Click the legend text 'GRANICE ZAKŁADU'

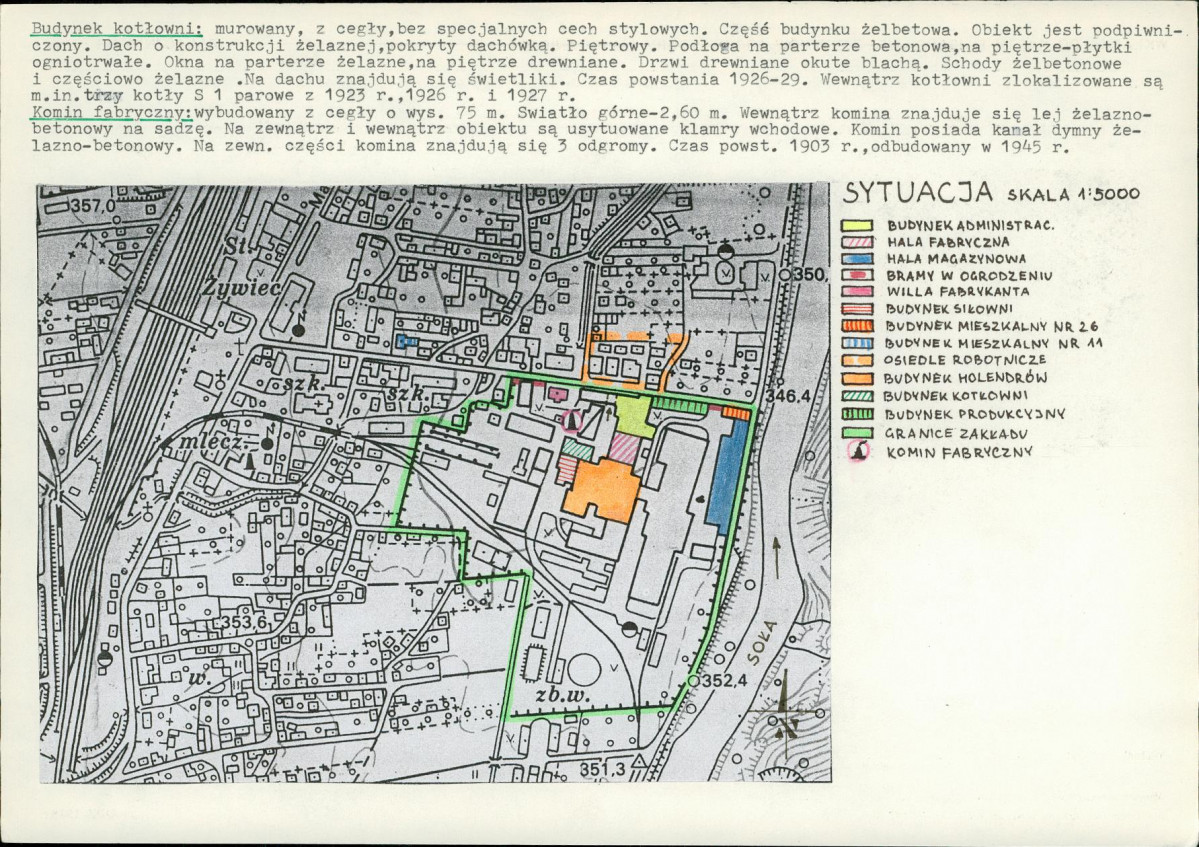click(x=957, y=433)
